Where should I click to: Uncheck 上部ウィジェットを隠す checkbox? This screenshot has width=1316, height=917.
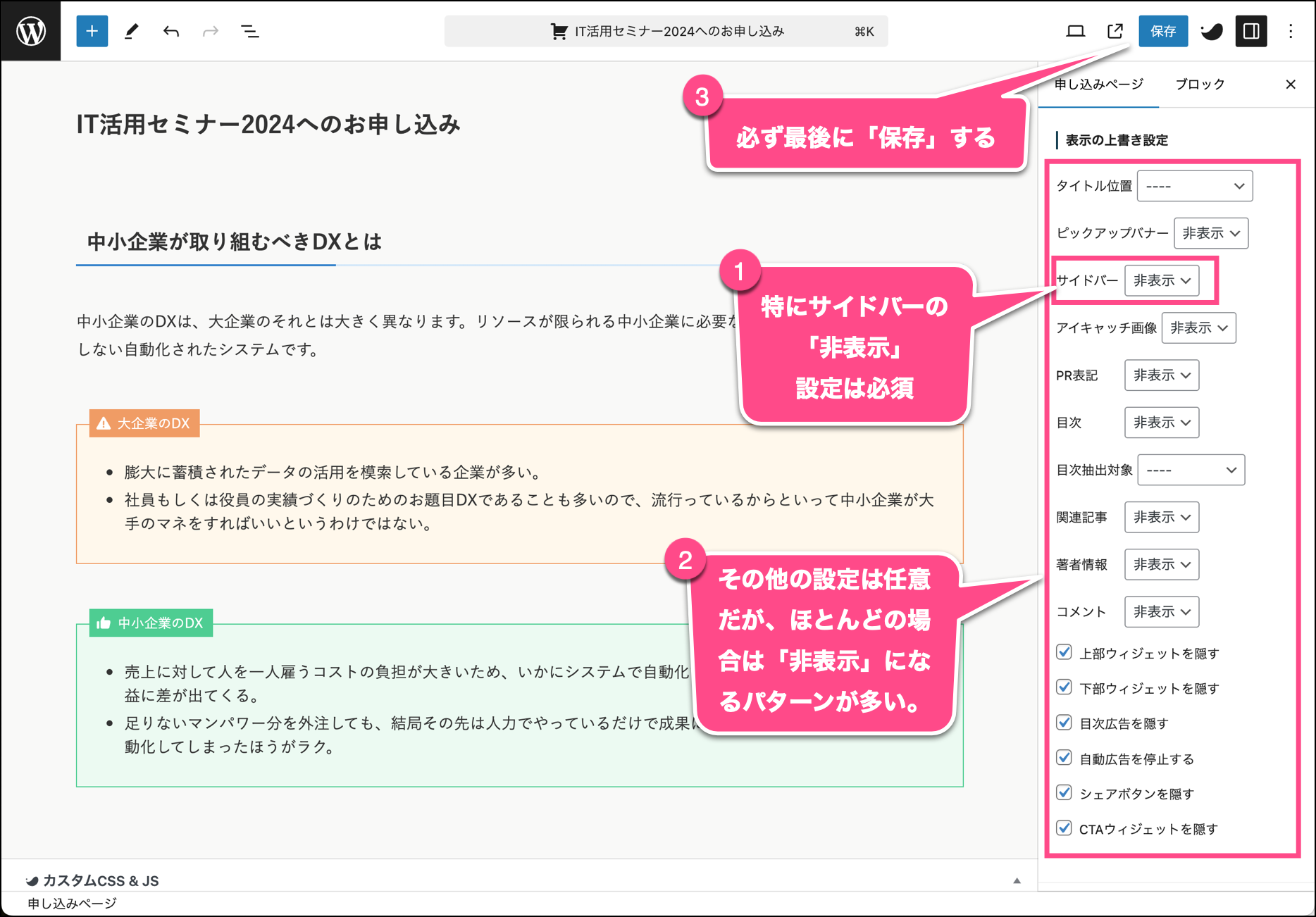[x=1064, y=653]
